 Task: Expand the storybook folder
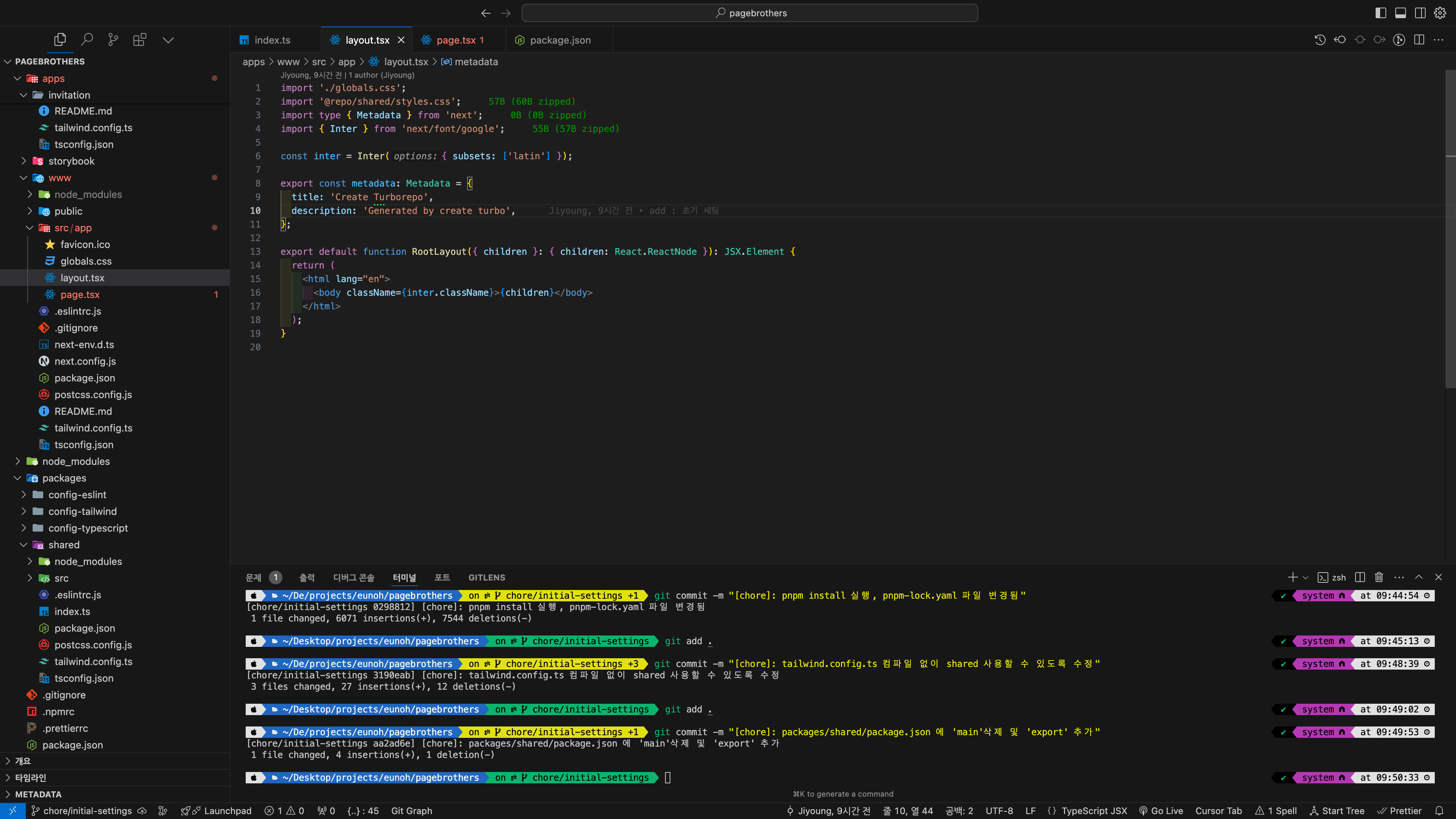(71, 161)
